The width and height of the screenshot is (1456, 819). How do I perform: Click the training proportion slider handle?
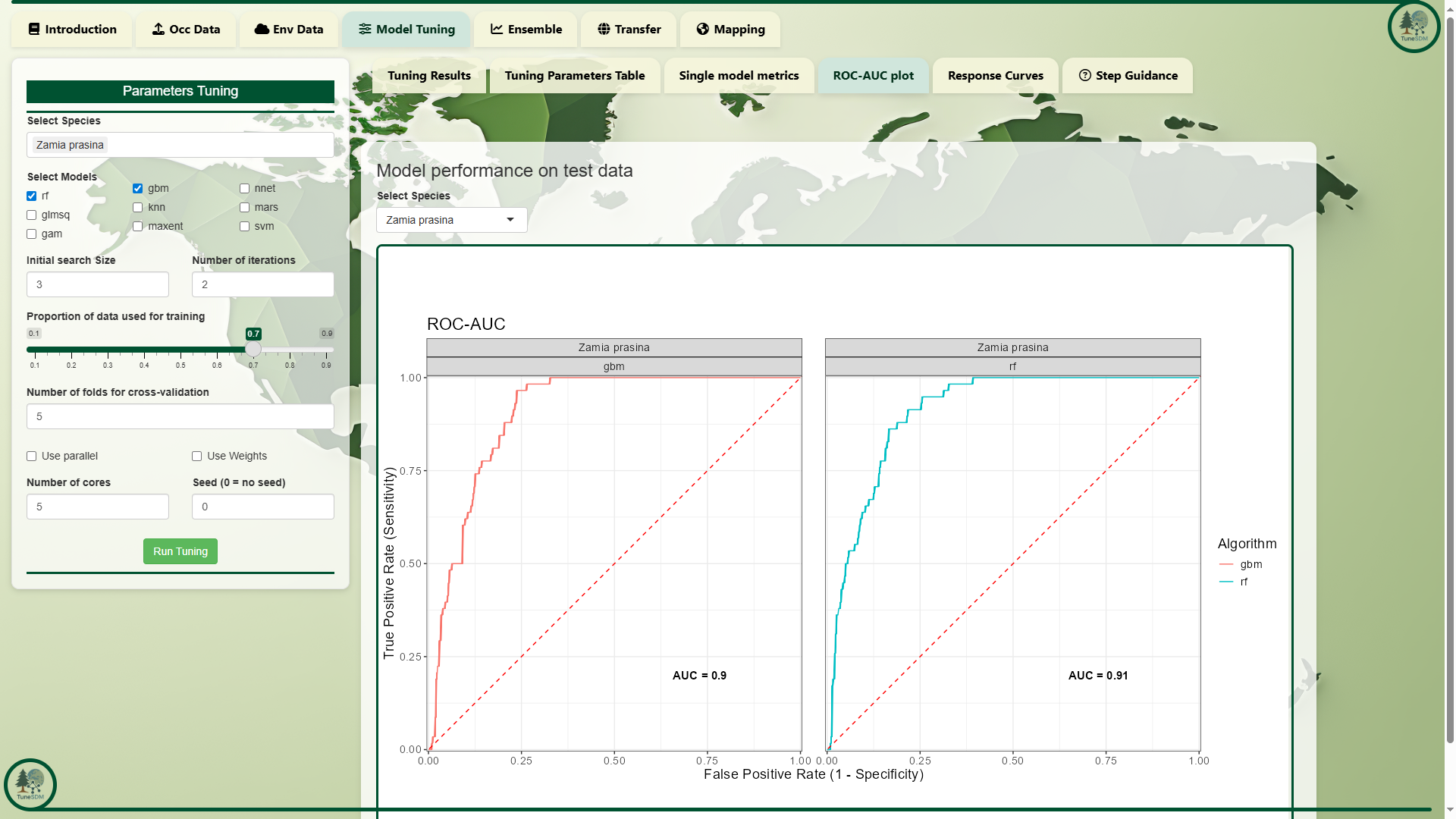[253, 350]
